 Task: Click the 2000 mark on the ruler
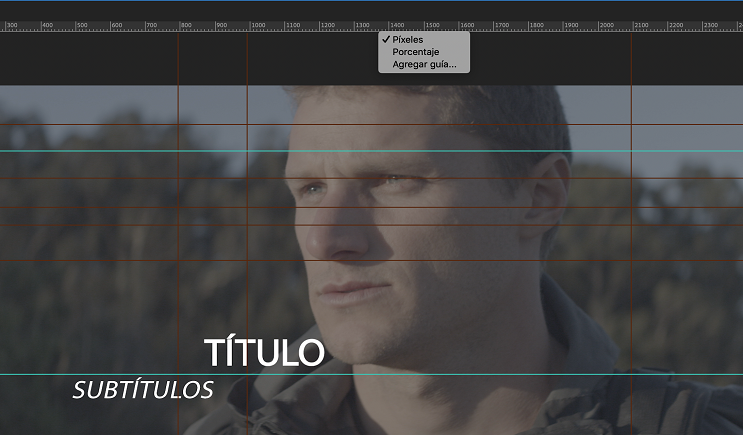tap(607, 25)
